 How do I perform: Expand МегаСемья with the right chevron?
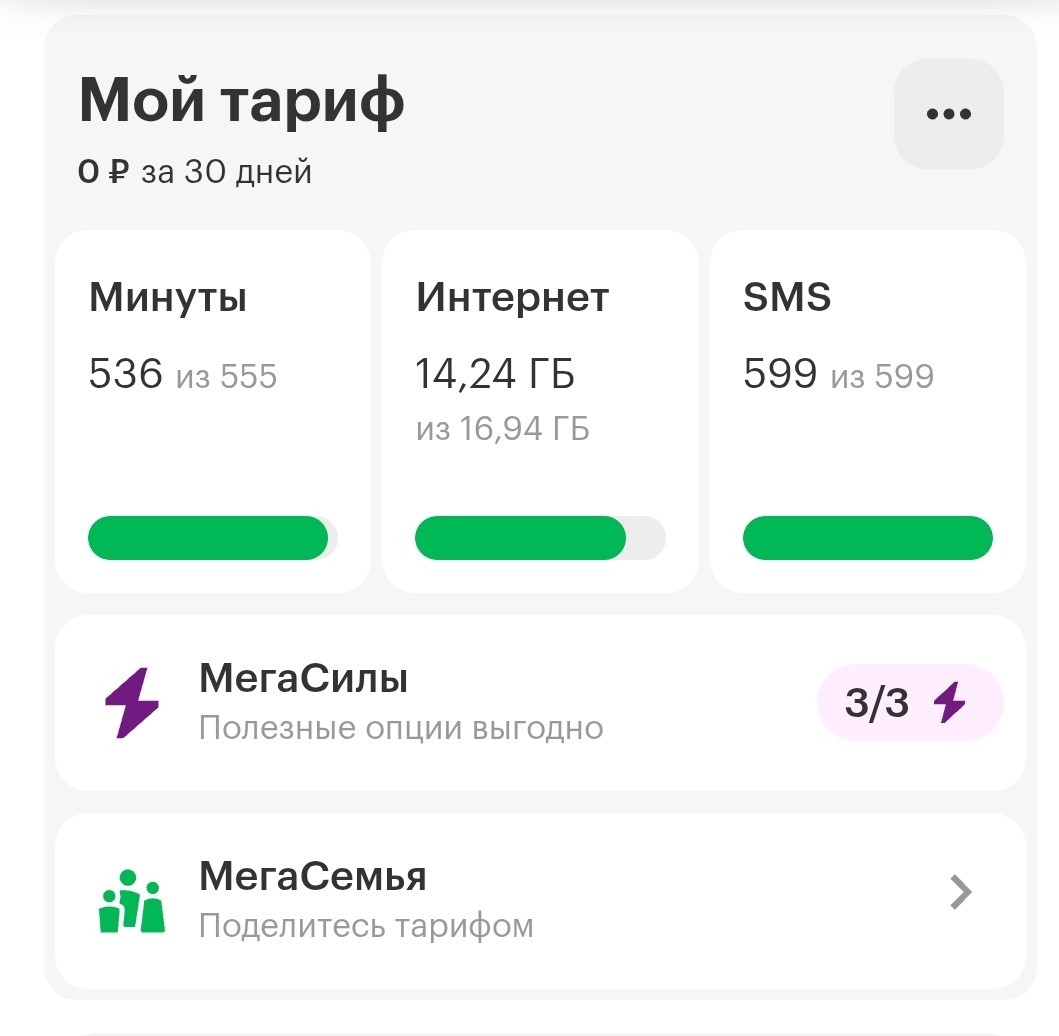tap(960, 892)
